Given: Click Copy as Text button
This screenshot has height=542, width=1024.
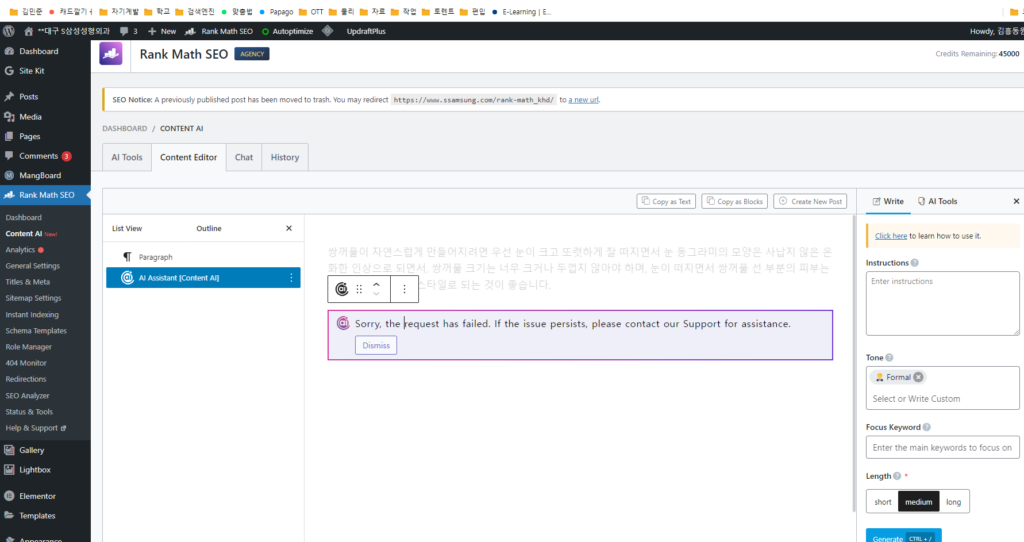Looking at the screenshot, I should (666, 202).
